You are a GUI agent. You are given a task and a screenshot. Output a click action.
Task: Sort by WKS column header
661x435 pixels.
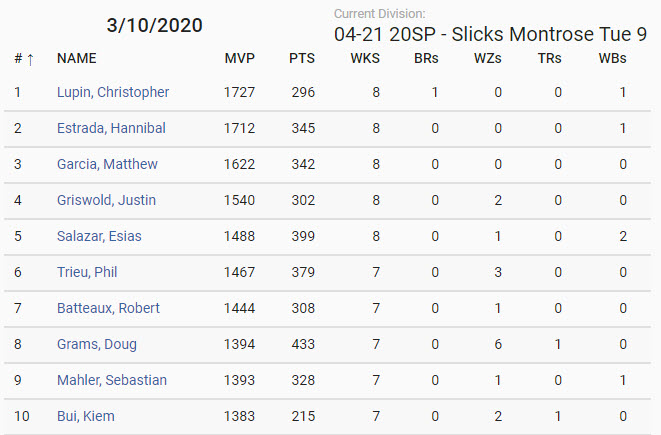coord(365,58)
